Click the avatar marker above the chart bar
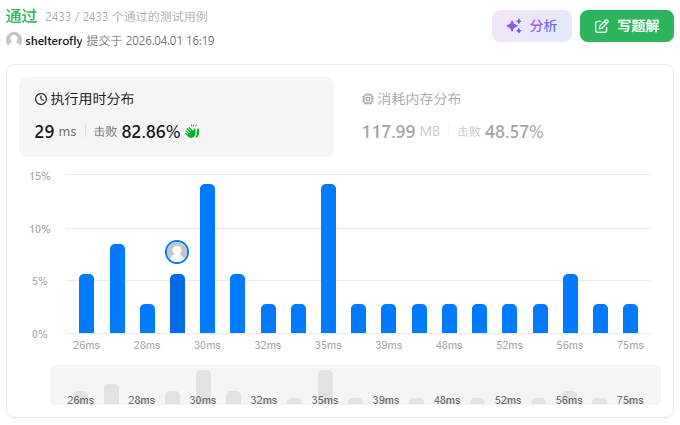The image size is (680, 425). click(x=177, y=252)
